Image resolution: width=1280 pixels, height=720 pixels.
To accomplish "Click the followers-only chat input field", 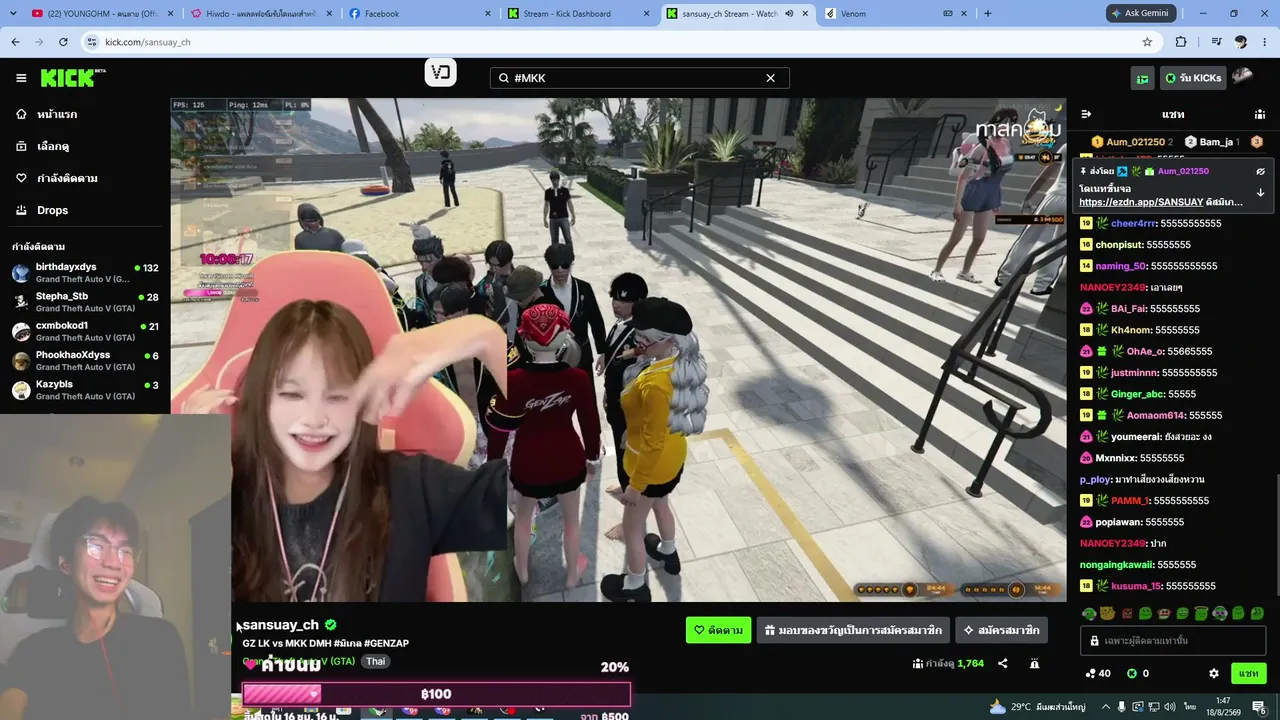I will (1173, 640).
